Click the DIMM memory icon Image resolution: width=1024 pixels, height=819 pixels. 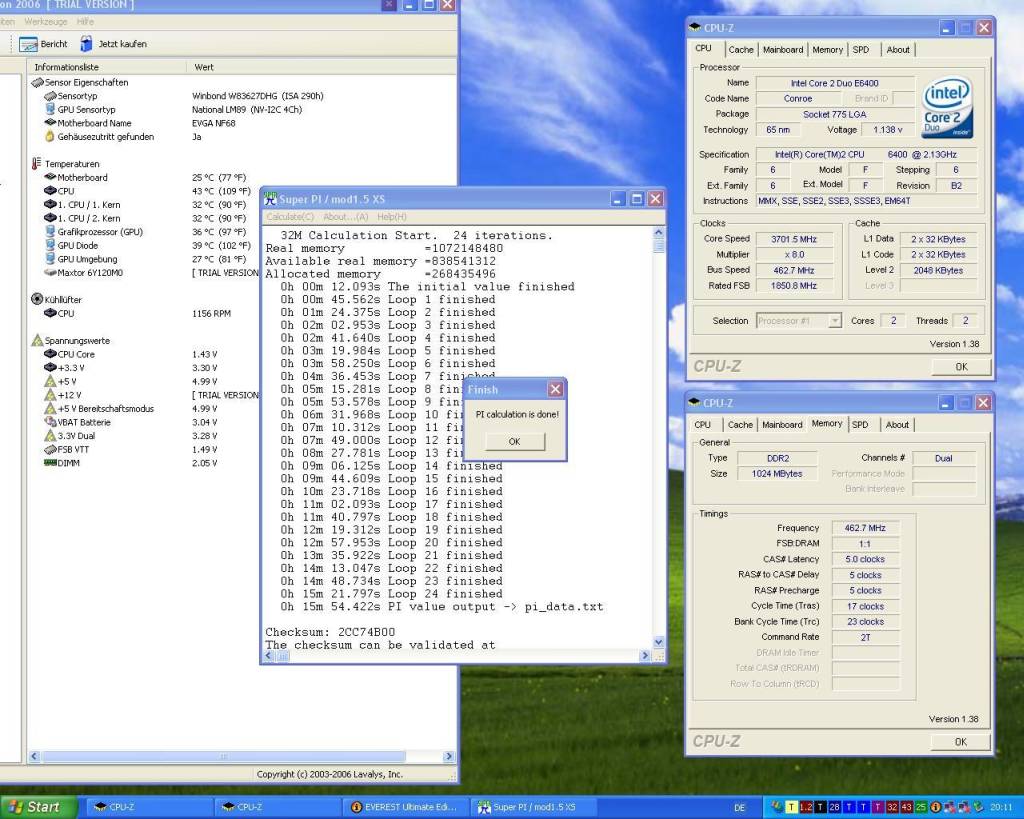(50, 462)
